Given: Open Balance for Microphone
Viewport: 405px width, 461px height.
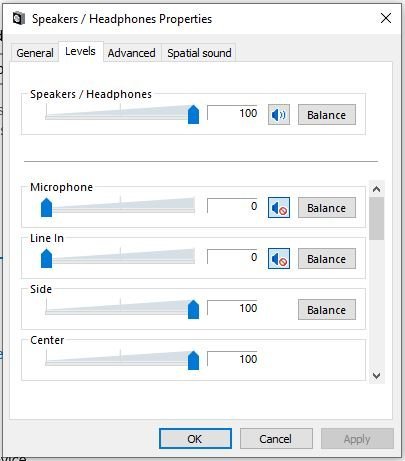Looking at the screenshot, I should [327, 208].
